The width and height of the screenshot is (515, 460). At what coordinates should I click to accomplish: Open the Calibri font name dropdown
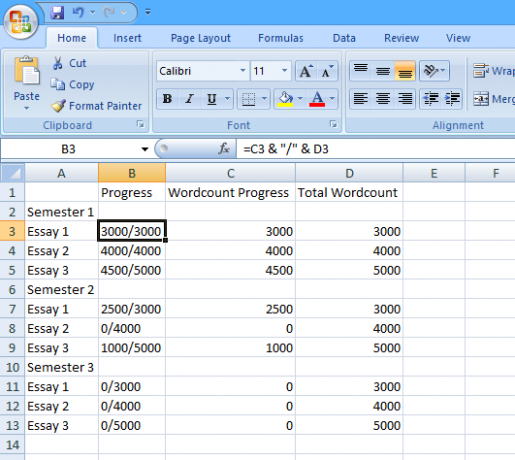point(243,71)
